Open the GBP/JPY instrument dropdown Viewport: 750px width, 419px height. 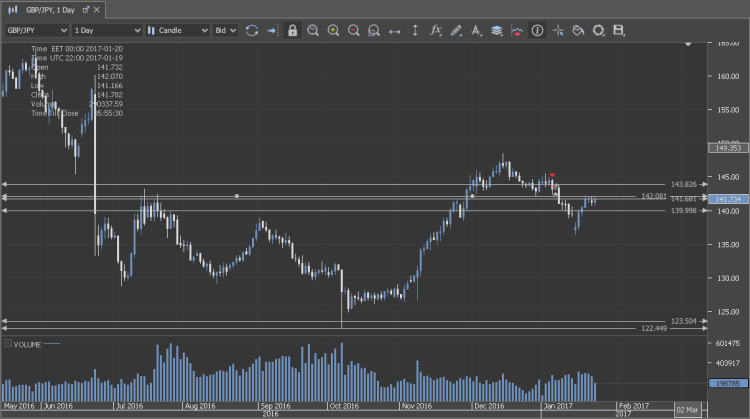tap(37, 31)
